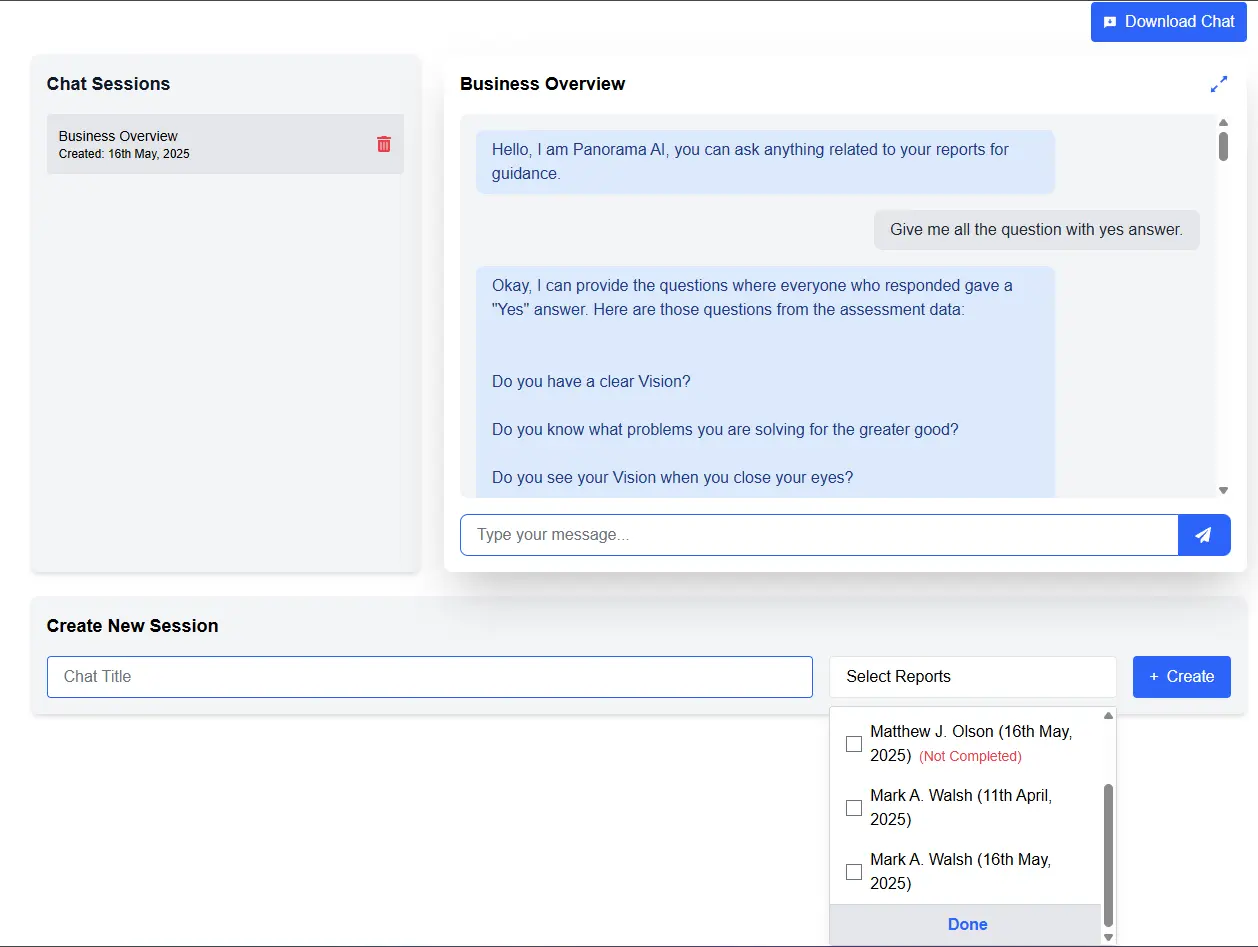Open the Business Overview chat session
Image resolution: width=1258 pixels, height=947 pixels.
tap(200, 143)
